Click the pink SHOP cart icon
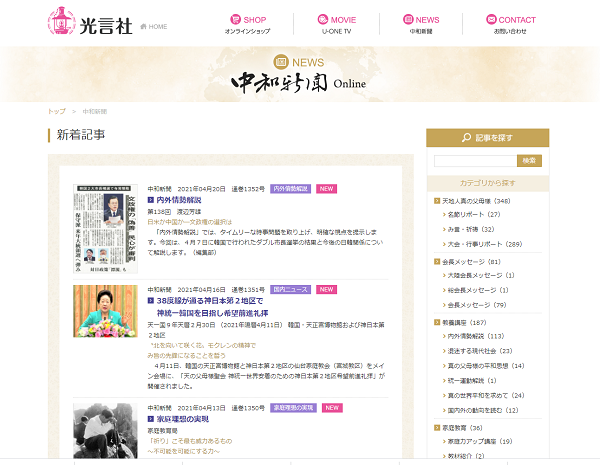The image size is (600, 465). click(x=235, y=19)
